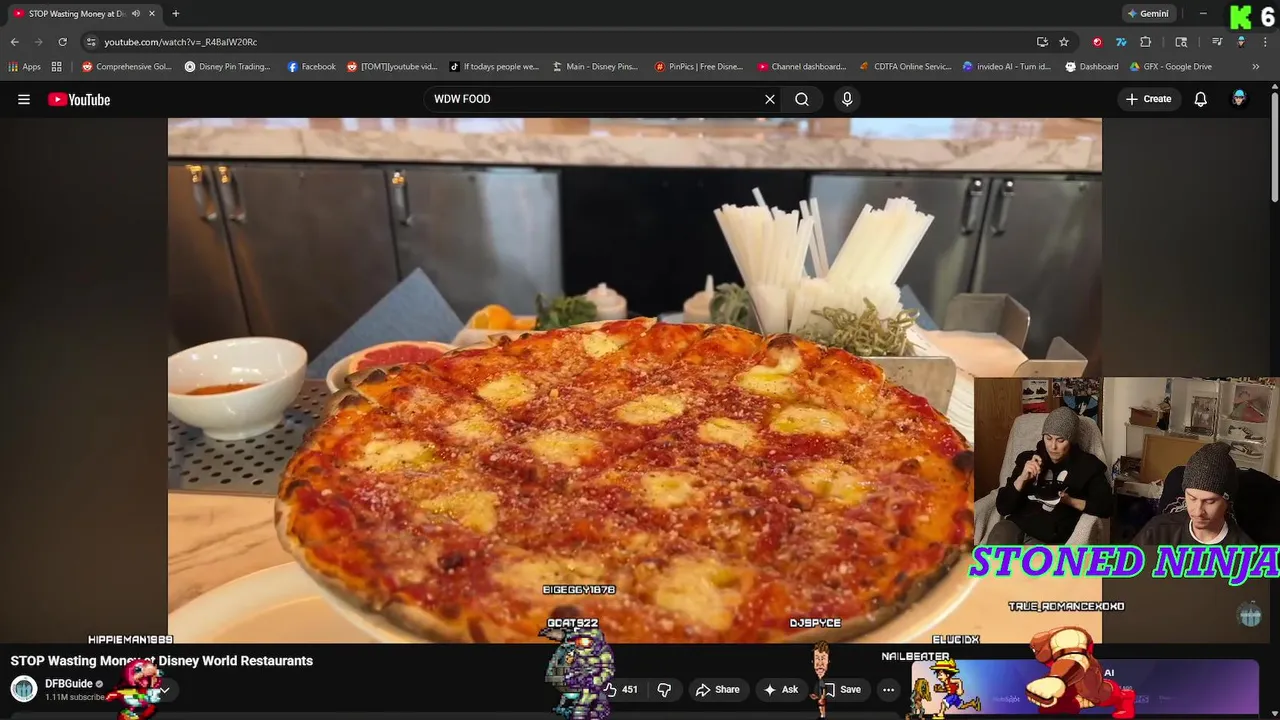Open YouTube notifications bell
Image resolution: width=1280 pixels, height=720 pixels.
[x=1201, y=99]
